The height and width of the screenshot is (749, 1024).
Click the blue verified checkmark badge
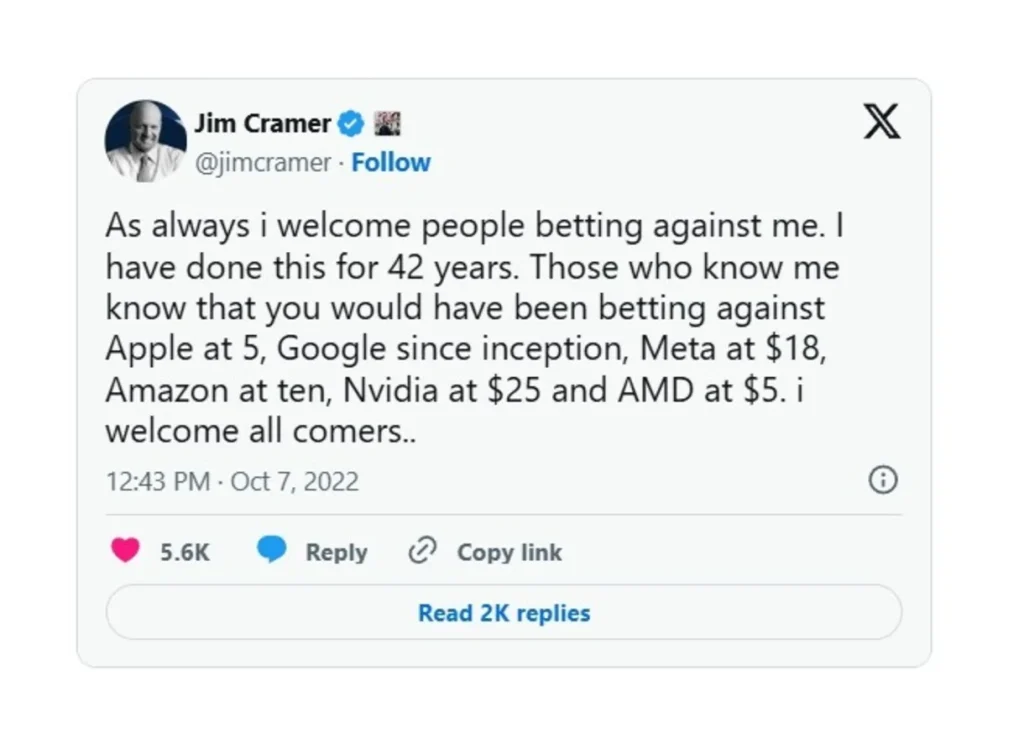pyautogui.click(x=350, y=124)
